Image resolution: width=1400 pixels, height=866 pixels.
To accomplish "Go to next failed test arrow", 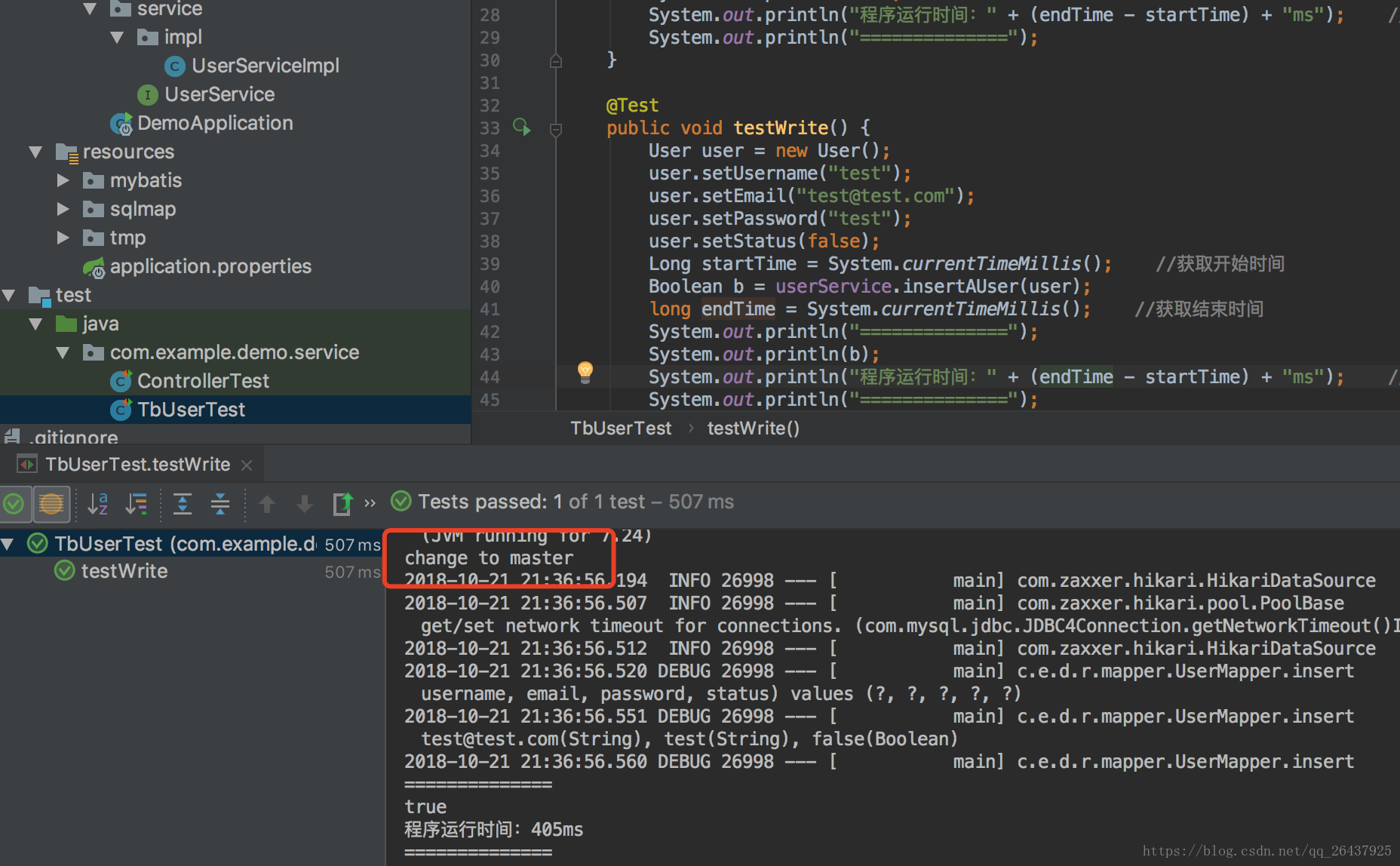I will pyautogui.click(x=305, y=504).
